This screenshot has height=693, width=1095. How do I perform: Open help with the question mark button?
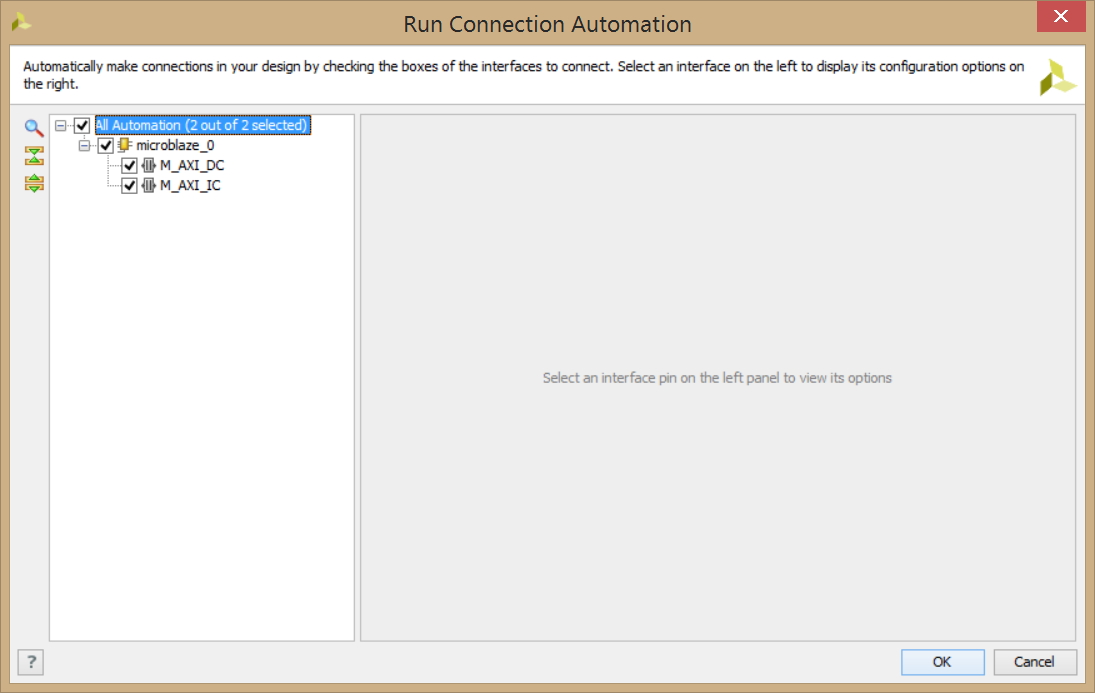(31, 662)
